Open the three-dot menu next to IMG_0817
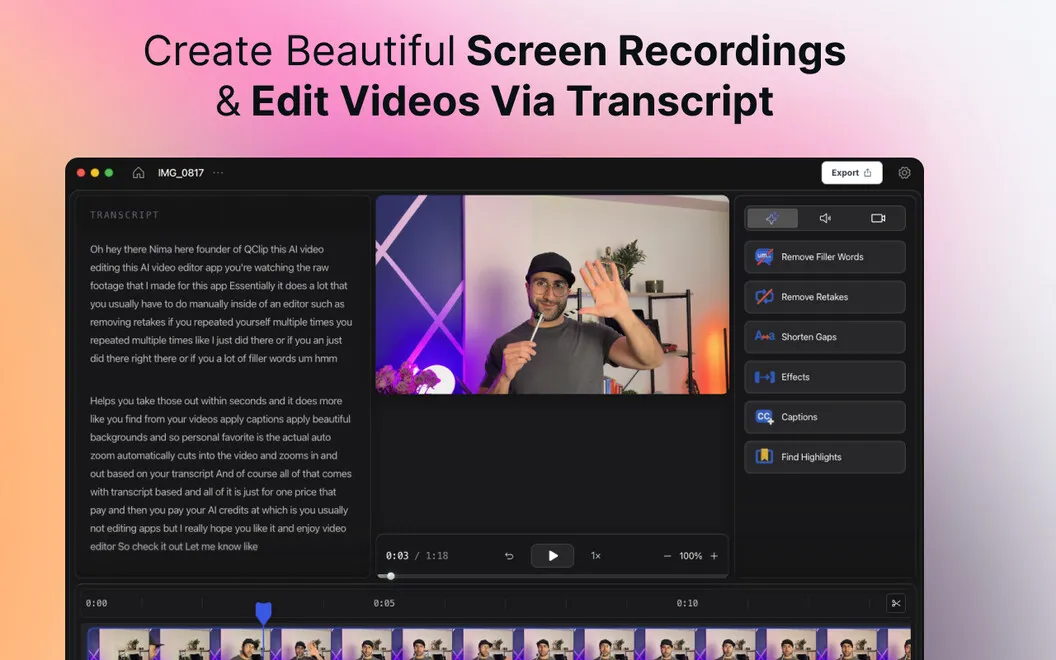The height and width of the screenshot is (660, 1056). (x=218, y=173)
